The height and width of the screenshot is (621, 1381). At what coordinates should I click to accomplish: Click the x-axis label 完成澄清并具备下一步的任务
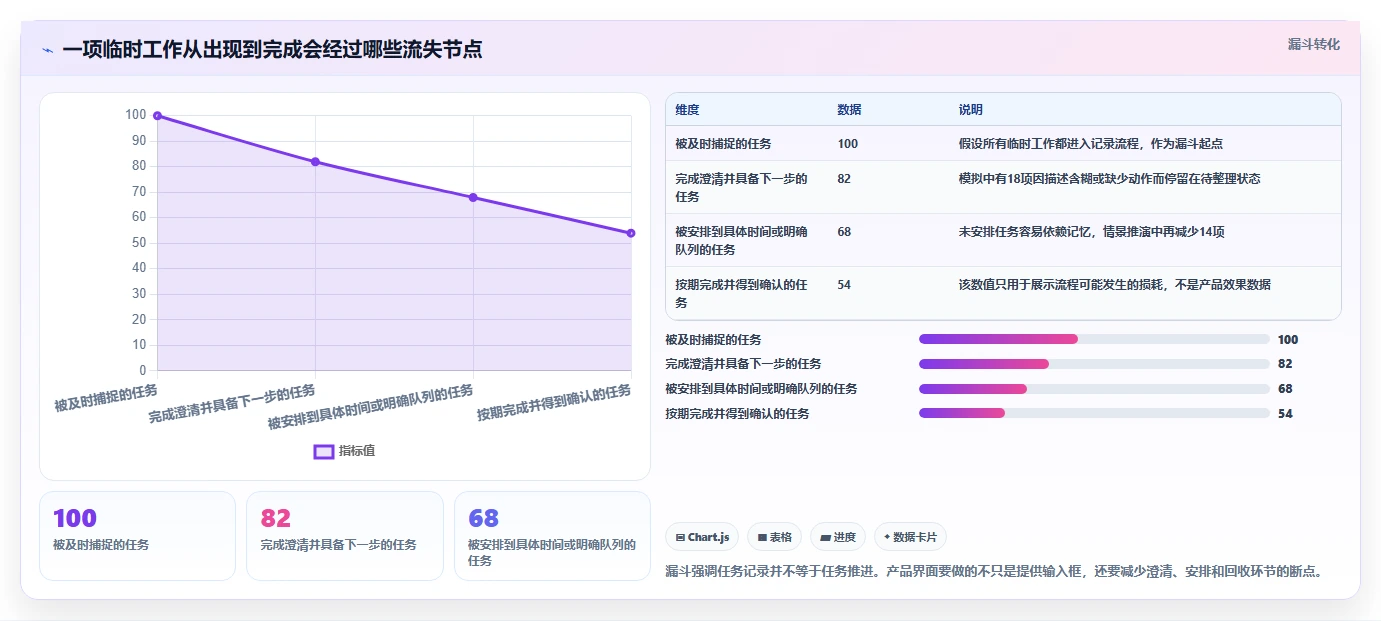tap(232, 403)
